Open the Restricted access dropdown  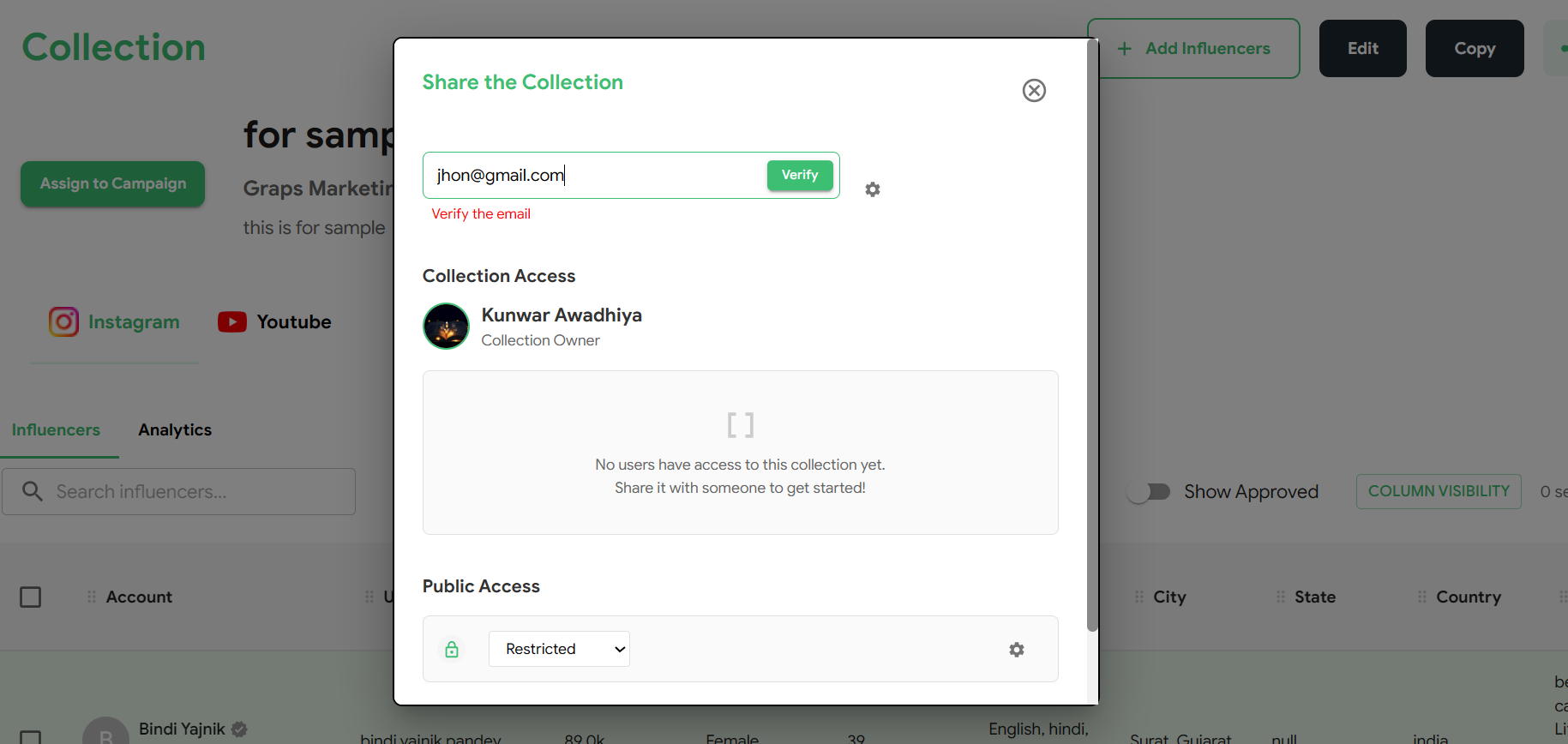pyautogui.click(x=559, y=649)
